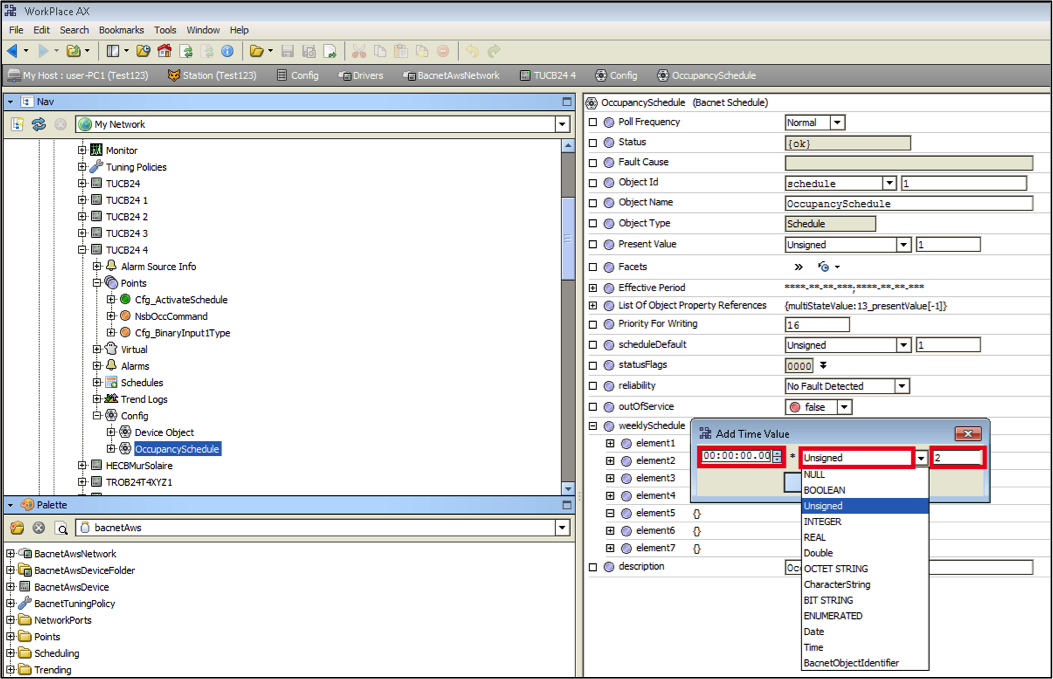
Task: Click the Cut scissors icon
Action: 359,51
